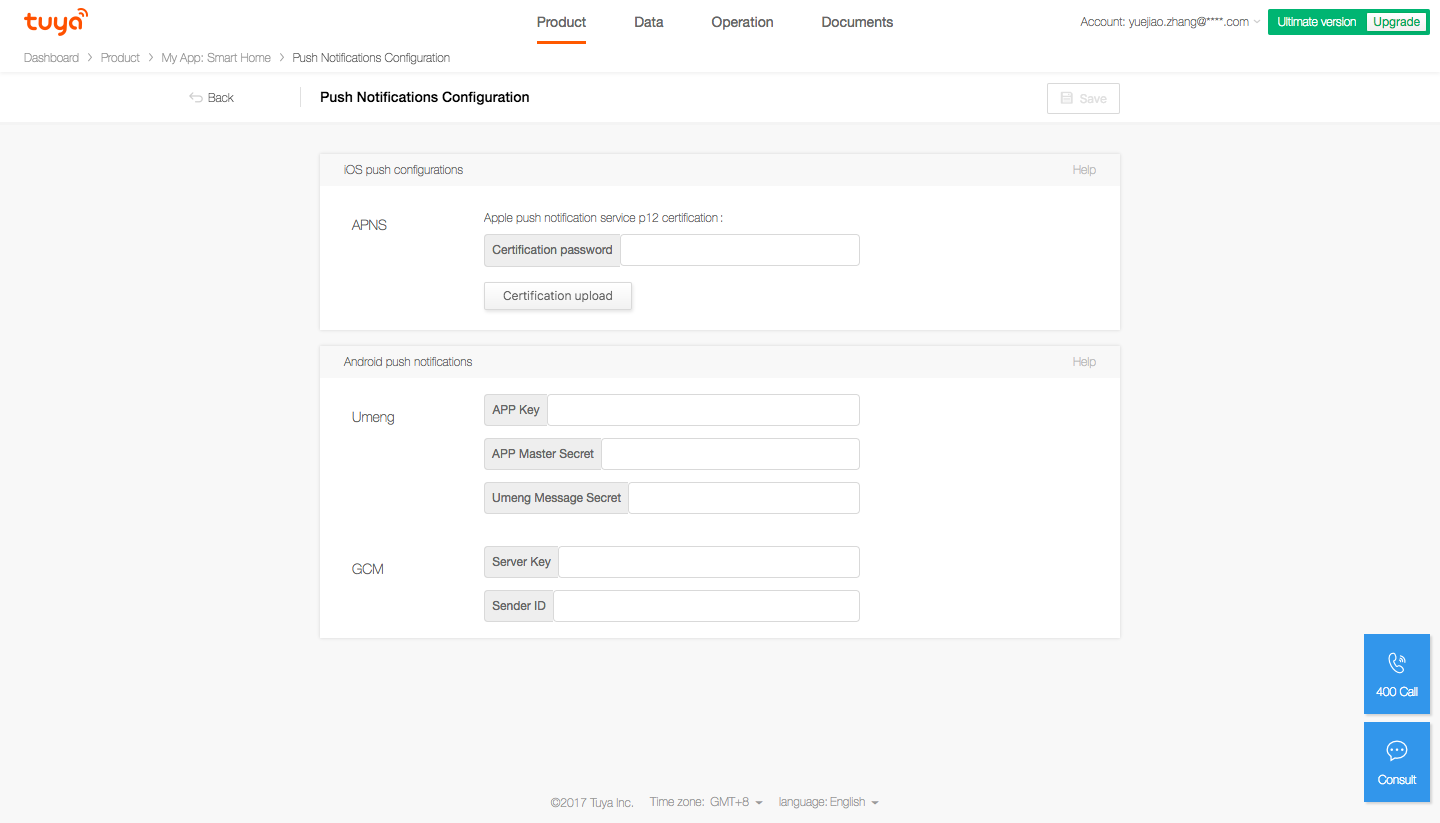The height and width of the screenshot is (823, 1440).
Task: Open the Product tab
Action: 561,22
